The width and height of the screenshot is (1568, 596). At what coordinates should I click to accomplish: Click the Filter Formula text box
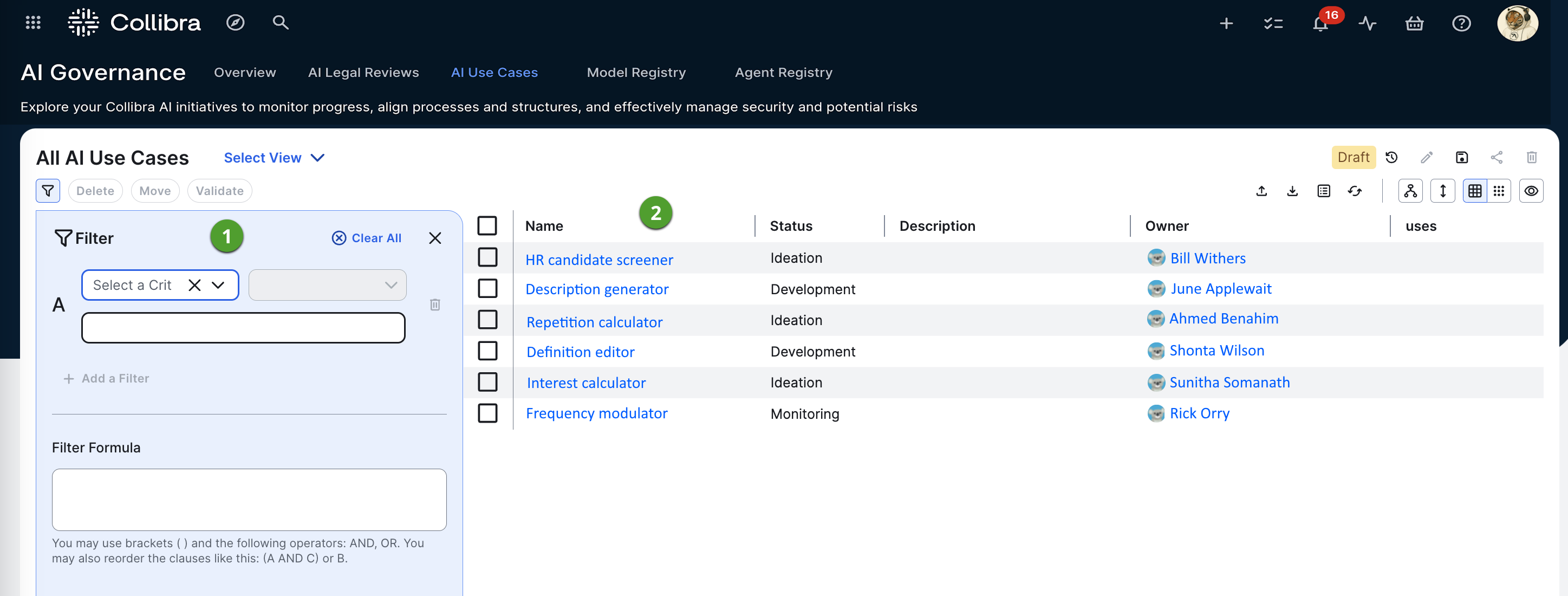coord(249,499)
